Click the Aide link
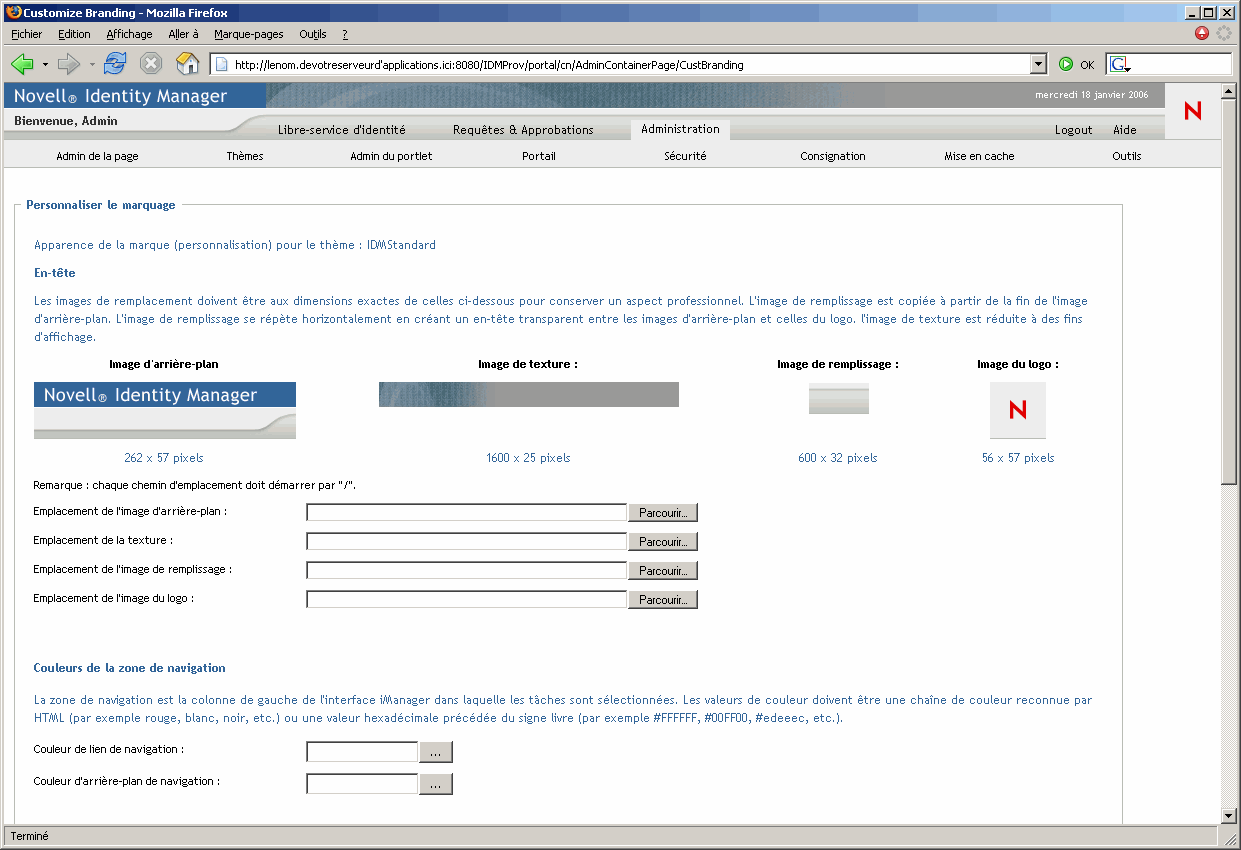This screenshot has height=850, width=1241. 1125,130
